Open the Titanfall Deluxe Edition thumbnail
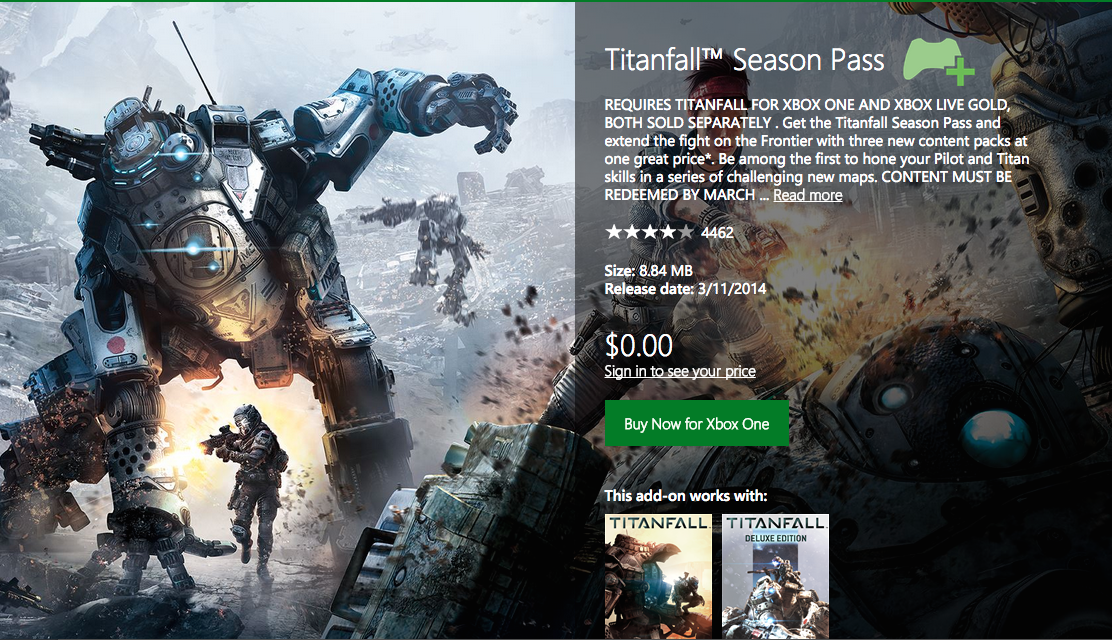Image resolution: width=1112 pixels, height=640 pixels. click(775, 577)
